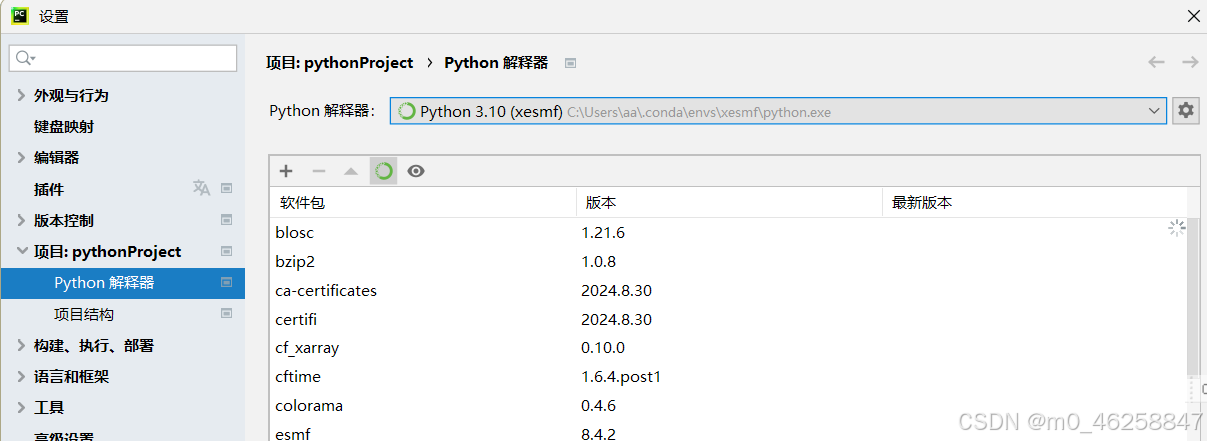This screenshot has height=441, width=1207.
Task: Click 项目: pythonProject in the breadcrumb
Action: pos(339,62)
